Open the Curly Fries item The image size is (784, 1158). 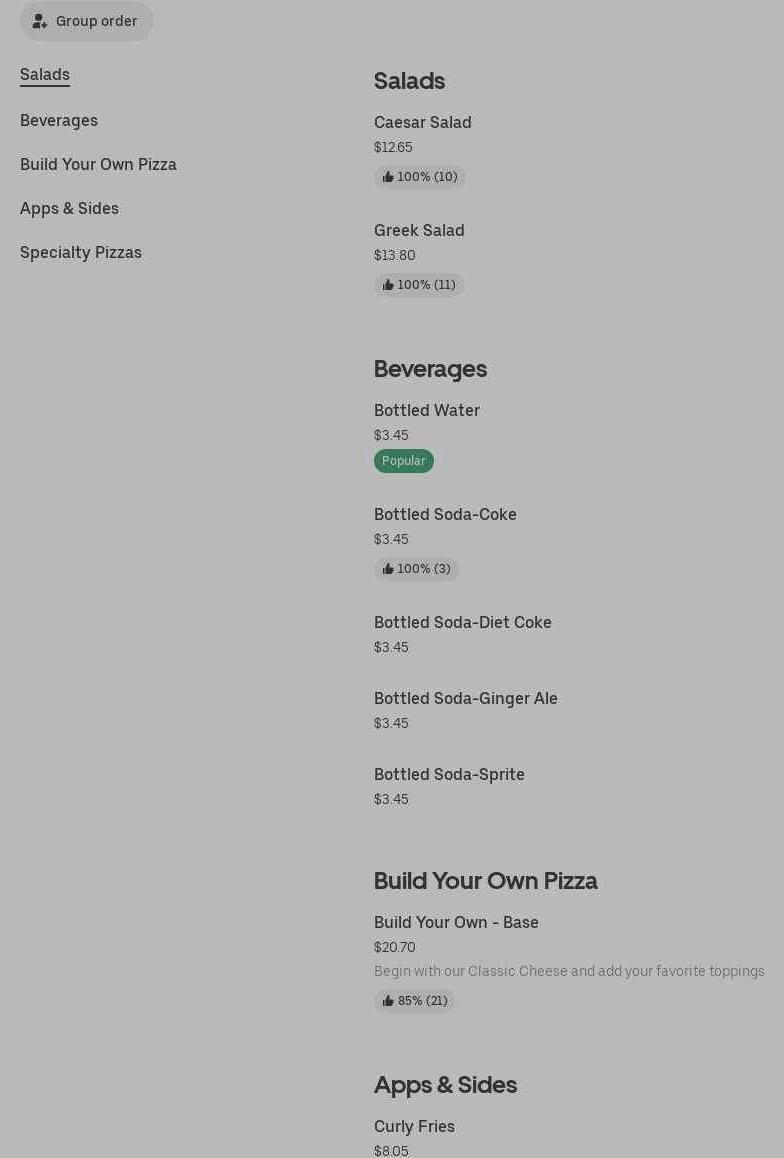click(414, 1126)
